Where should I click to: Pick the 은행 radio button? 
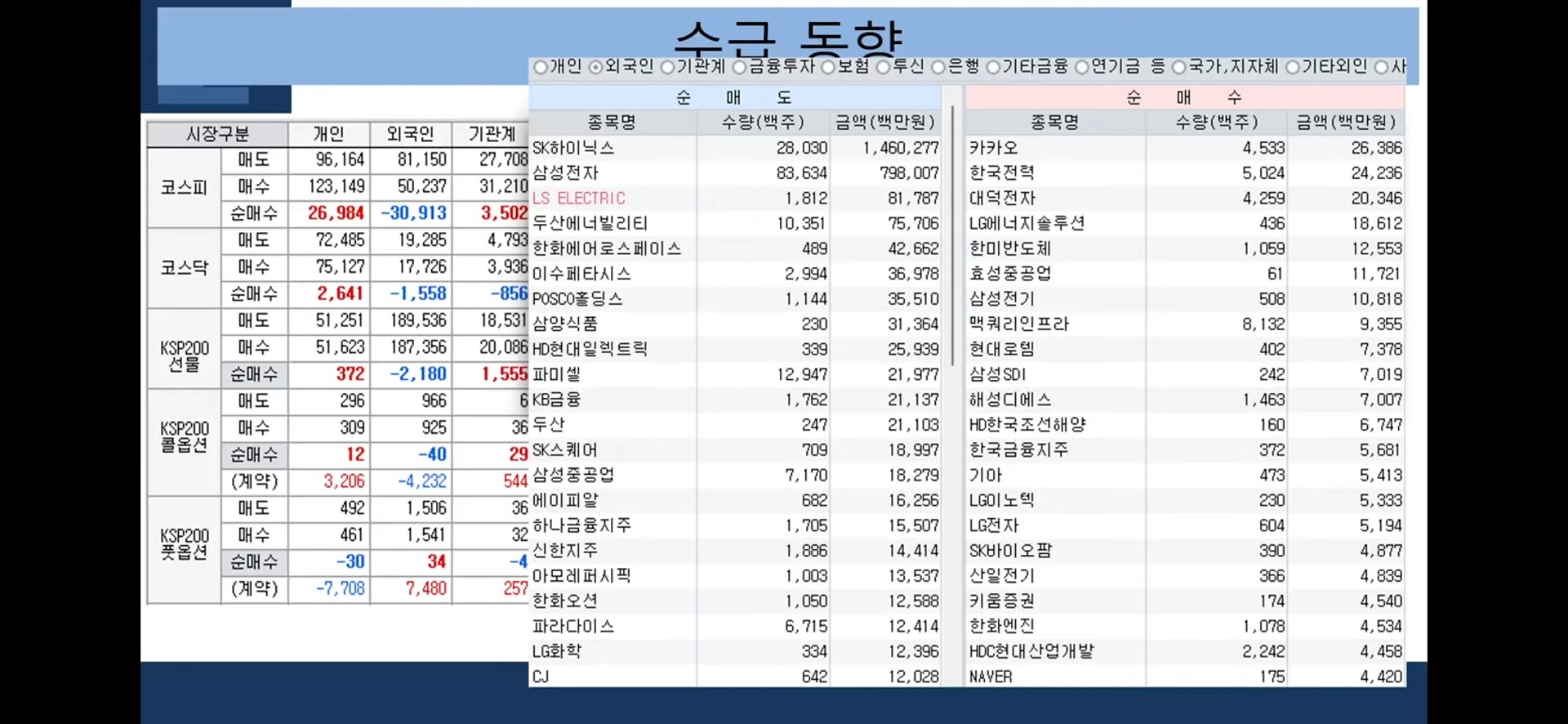(938, 68)
